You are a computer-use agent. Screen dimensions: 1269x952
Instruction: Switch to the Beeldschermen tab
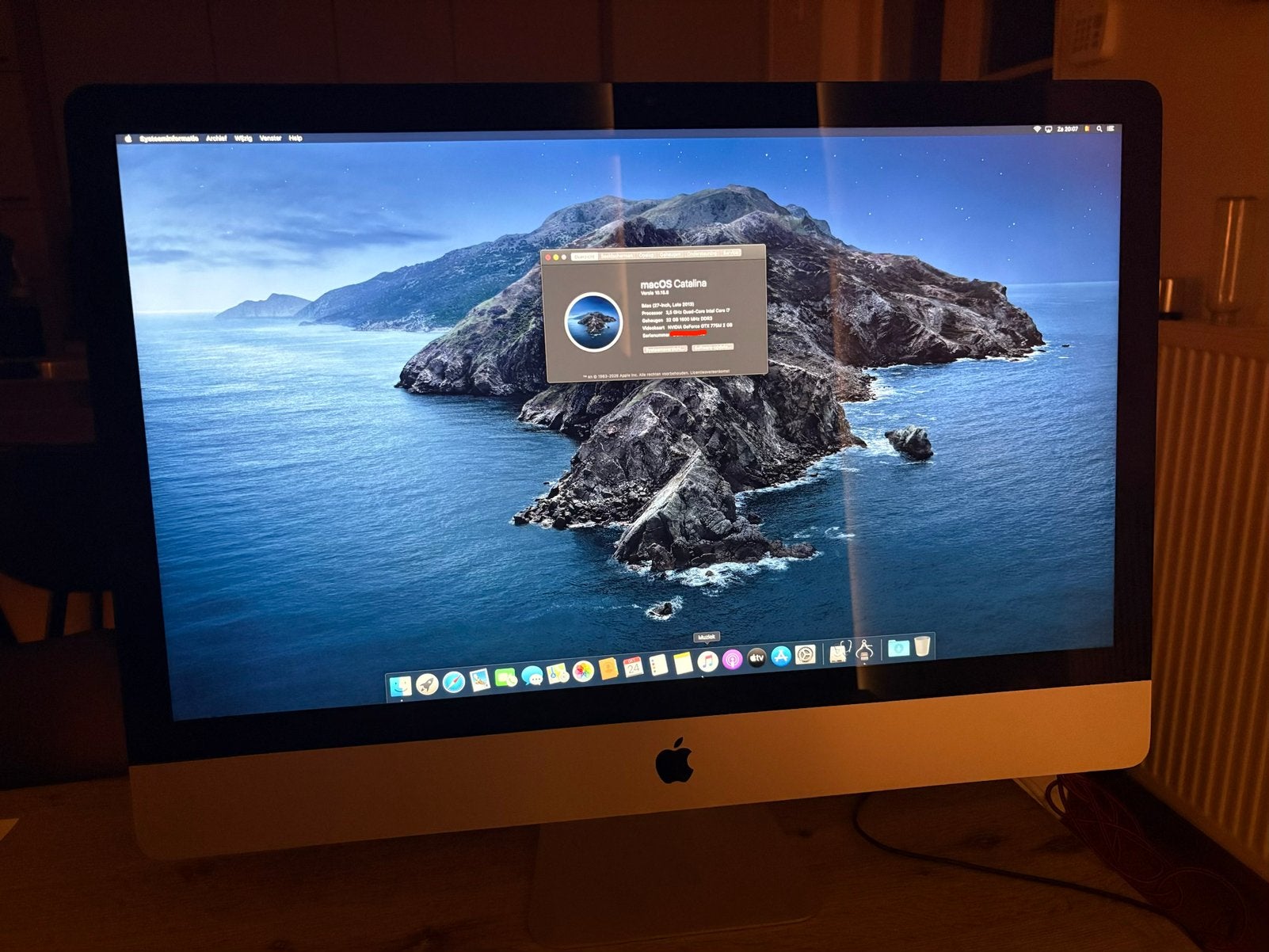point(617,256)
